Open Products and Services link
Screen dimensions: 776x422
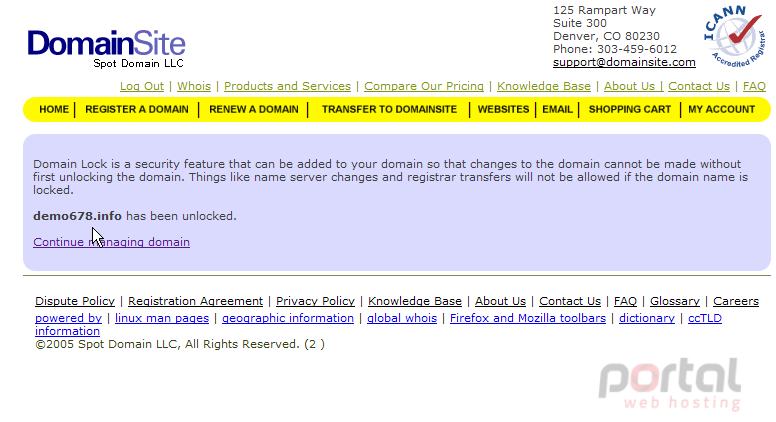click(288, 86)
